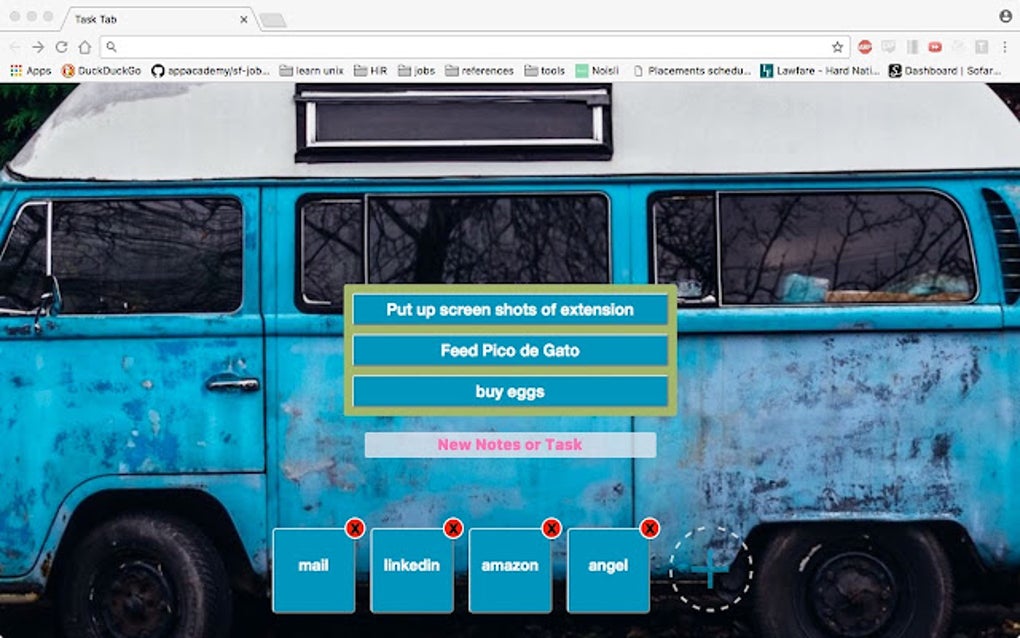
Task: Reload the page
Action: click(x=62, y=47)
